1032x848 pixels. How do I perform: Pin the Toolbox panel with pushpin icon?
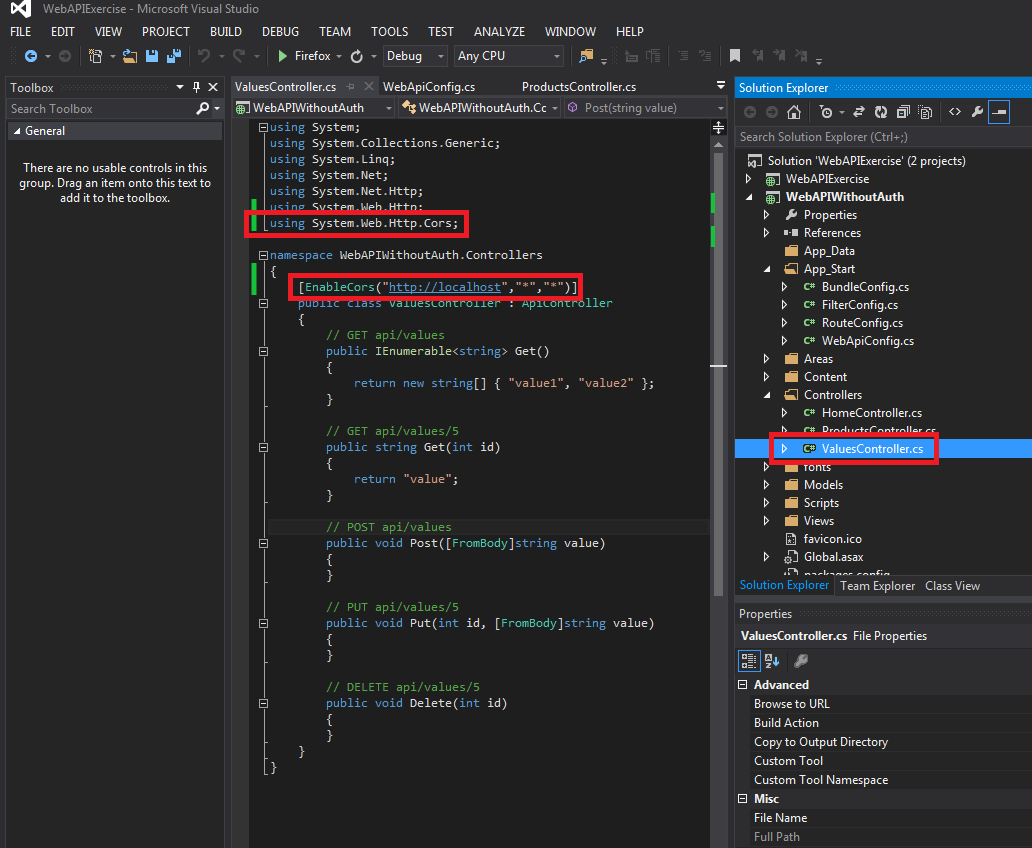tap(196, 87)
